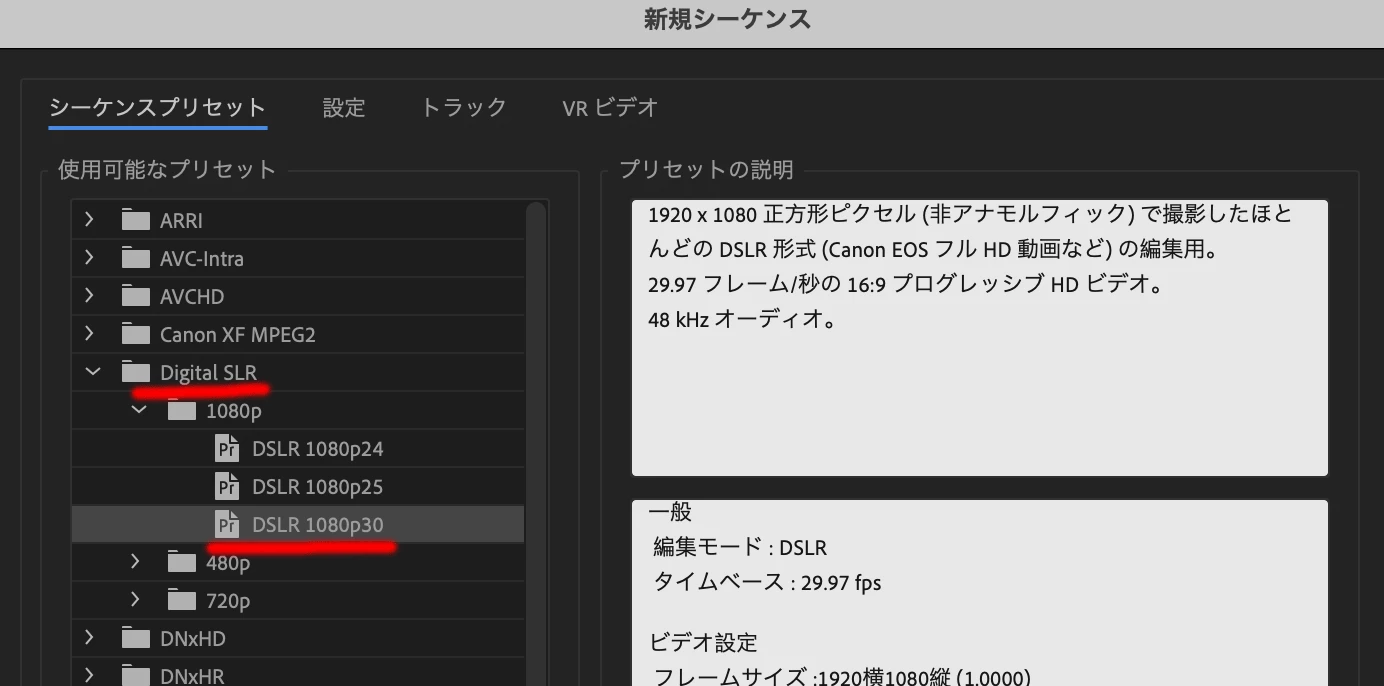Viewport: 1384px width, 686px height.
Task: Expand the 720p subfolder chevron
Action: [x=136, y=600]
